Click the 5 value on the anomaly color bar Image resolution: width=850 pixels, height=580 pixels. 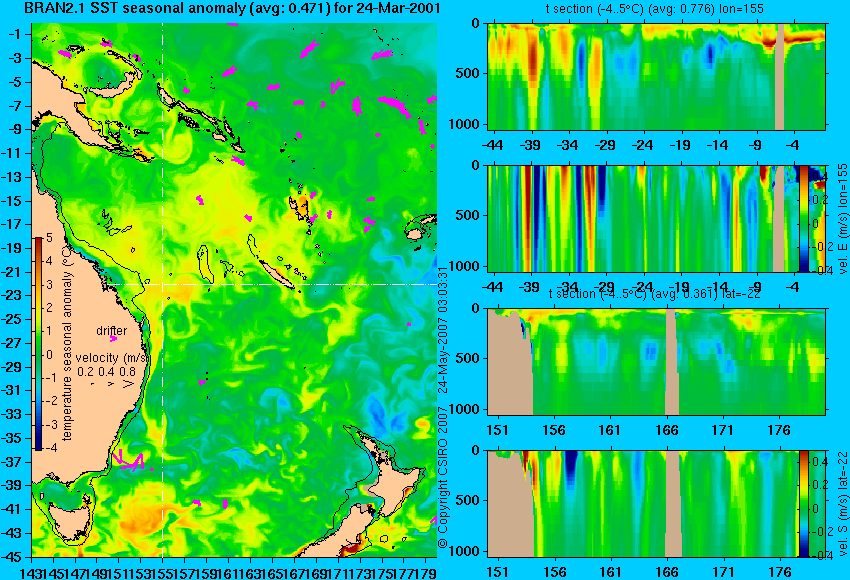49,238
